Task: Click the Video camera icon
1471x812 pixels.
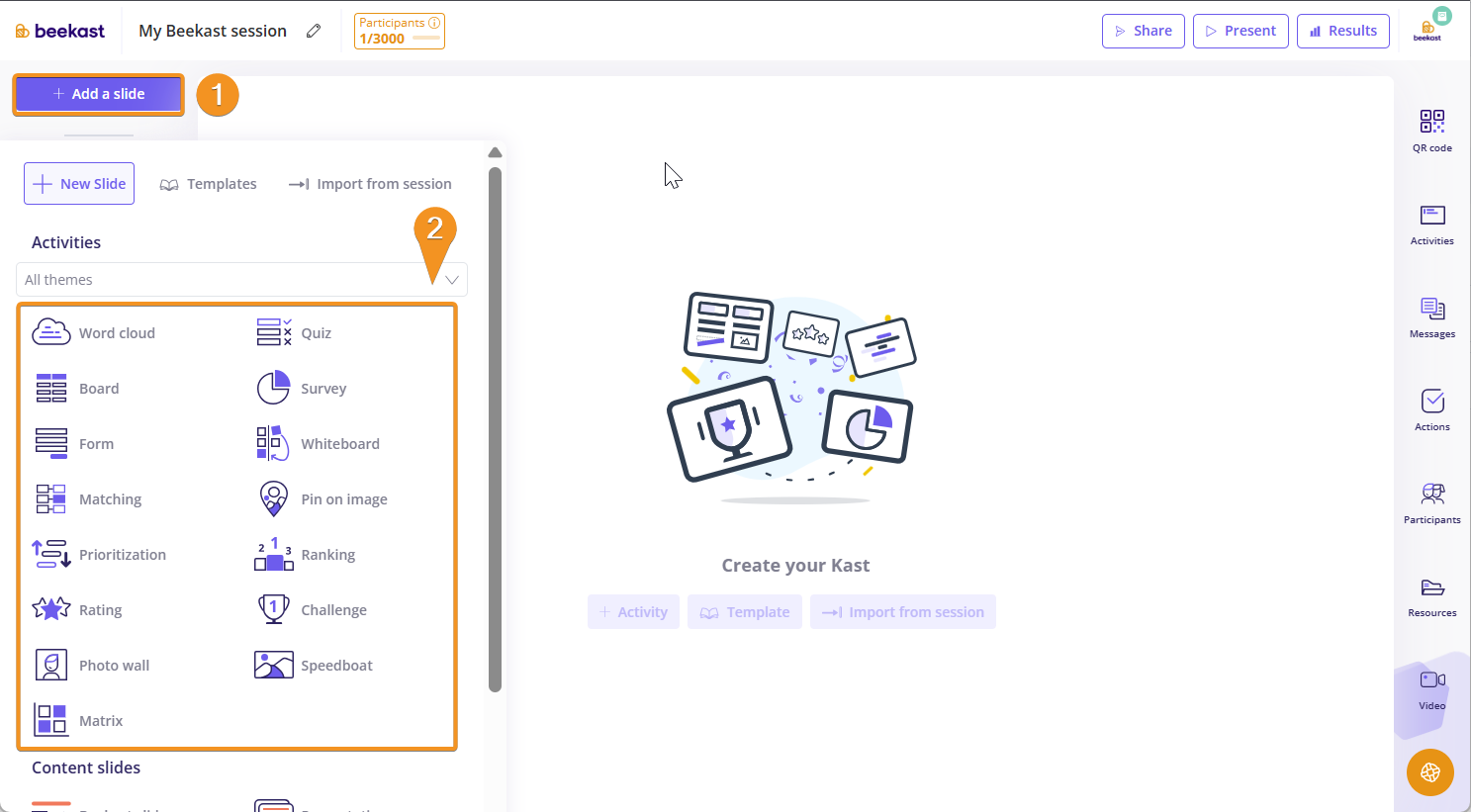Action: pyautogui.click(x=1431, y=680)
